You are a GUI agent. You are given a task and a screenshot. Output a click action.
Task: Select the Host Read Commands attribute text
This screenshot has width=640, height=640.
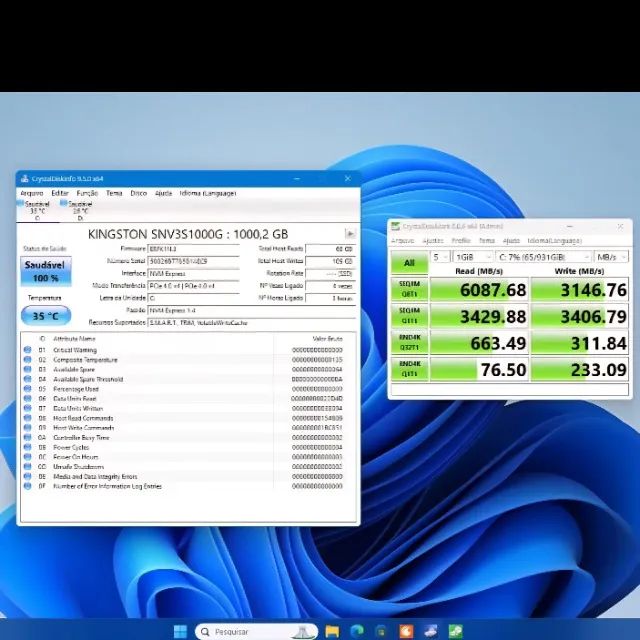(x=83, y=418)
